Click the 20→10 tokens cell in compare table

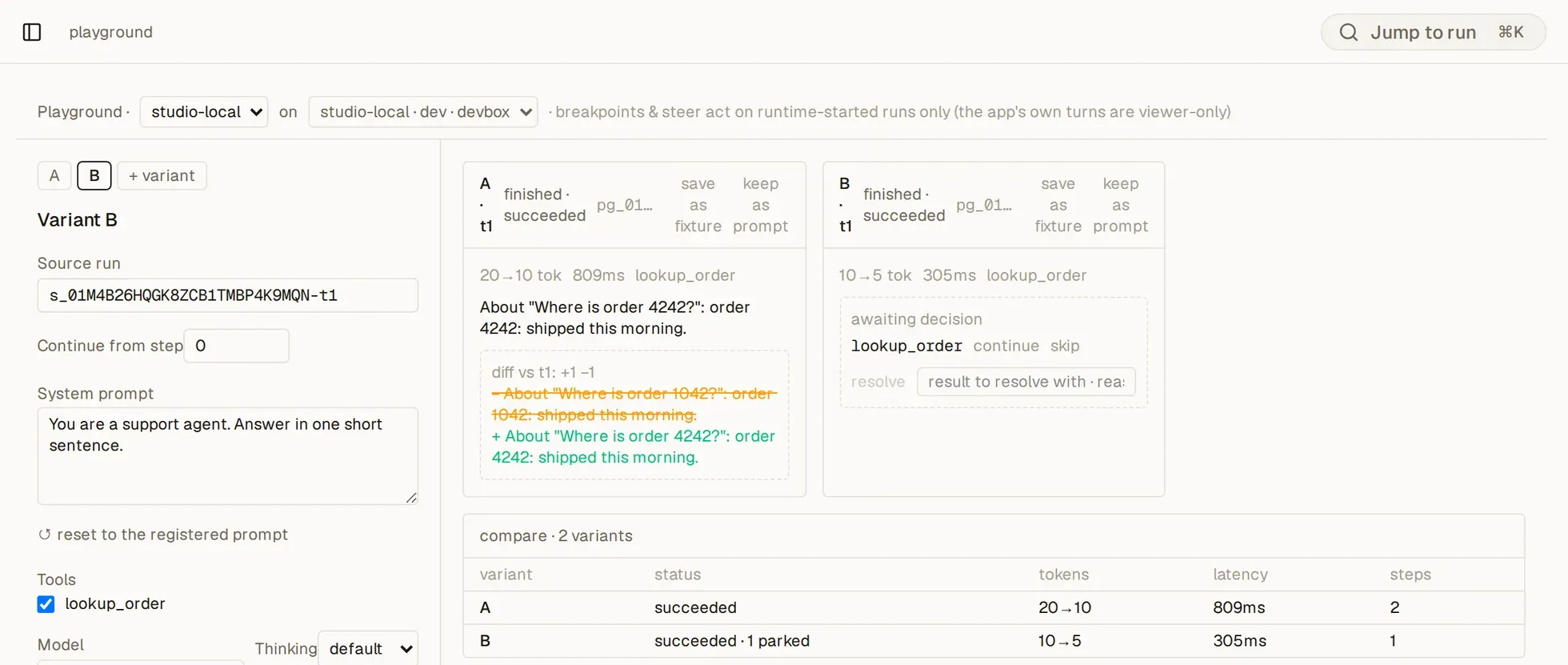pyautogui.click(x=1065, y=607)
